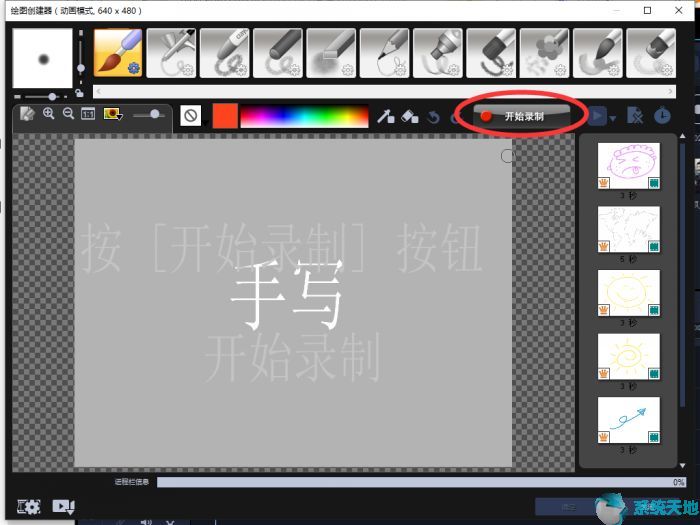Screen dimensions: 700x525
Task: Select the Crayon brush
Action: click(x=225, y=53)
